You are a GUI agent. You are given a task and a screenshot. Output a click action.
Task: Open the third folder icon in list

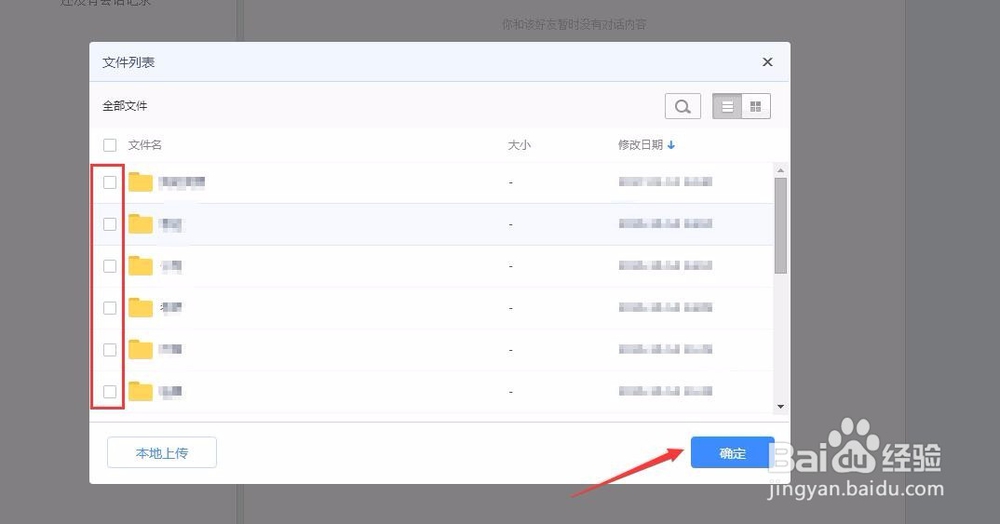[x=140, y=266]
